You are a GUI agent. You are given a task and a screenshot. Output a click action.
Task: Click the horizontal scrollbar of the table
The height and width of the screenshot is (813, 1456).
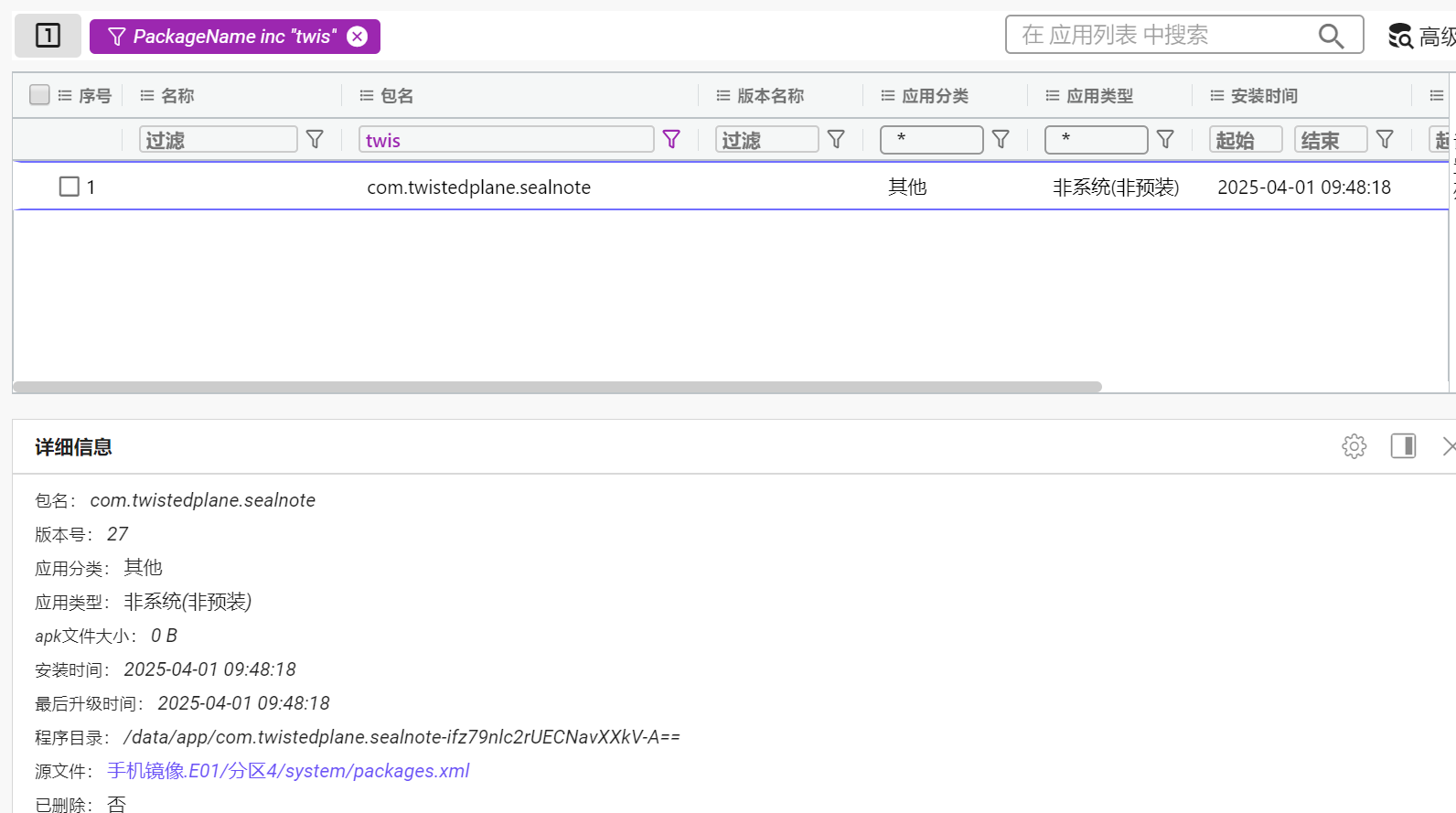coord(558,387)
